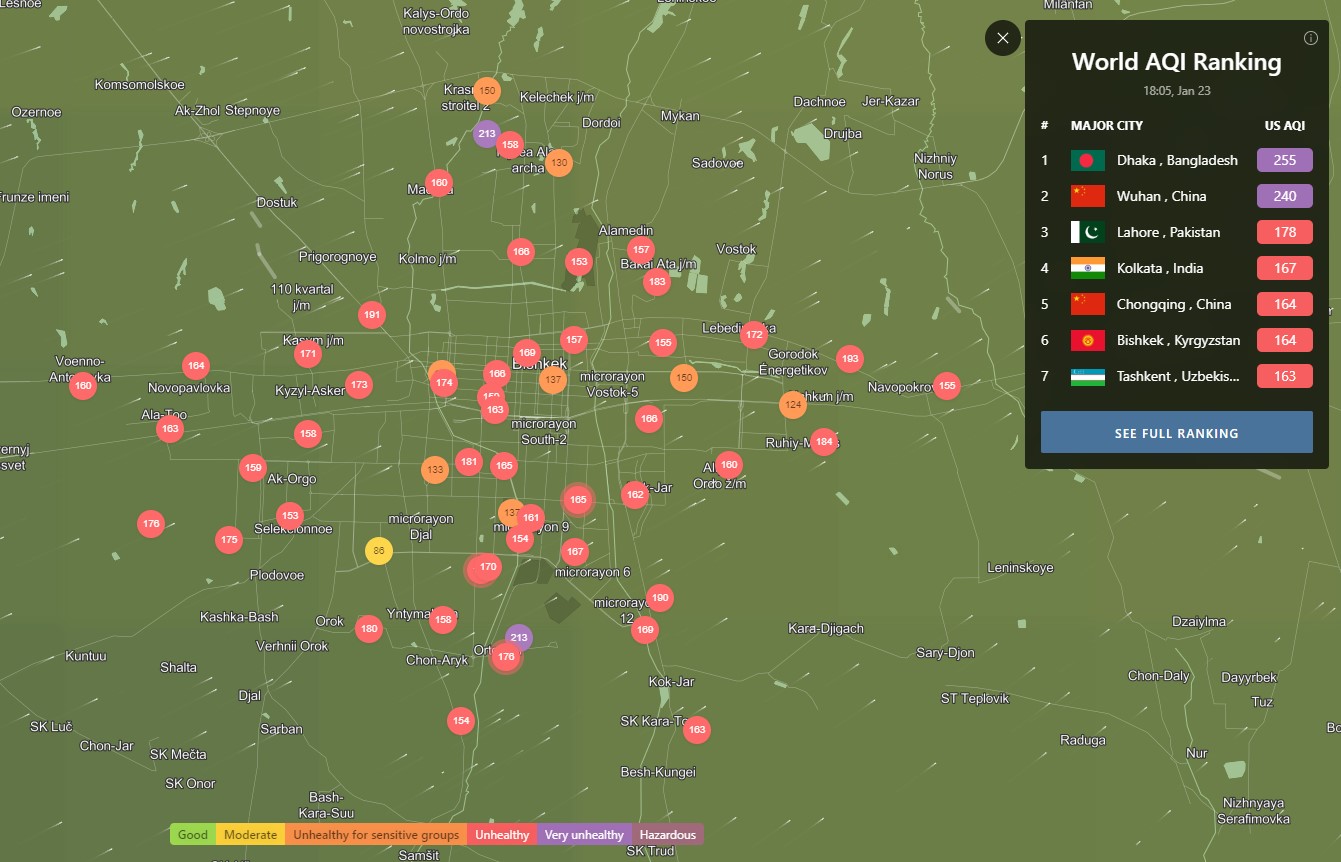
Task: Click the Very unhealthy legend swatch
Action: pos(584,835)
